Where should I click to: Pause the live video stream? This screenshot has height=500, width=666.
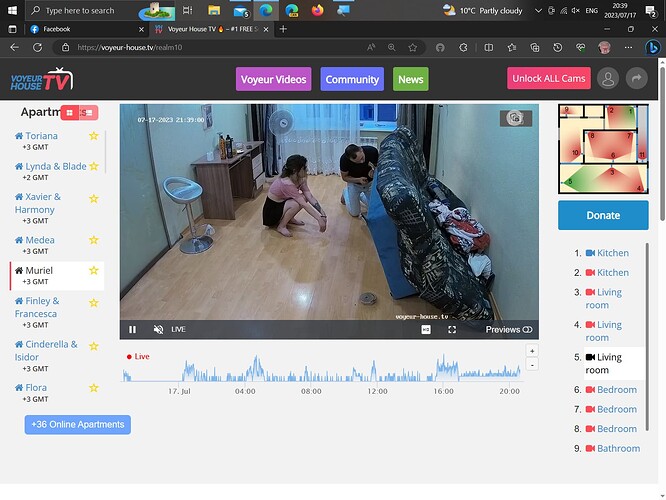[132, 330]
